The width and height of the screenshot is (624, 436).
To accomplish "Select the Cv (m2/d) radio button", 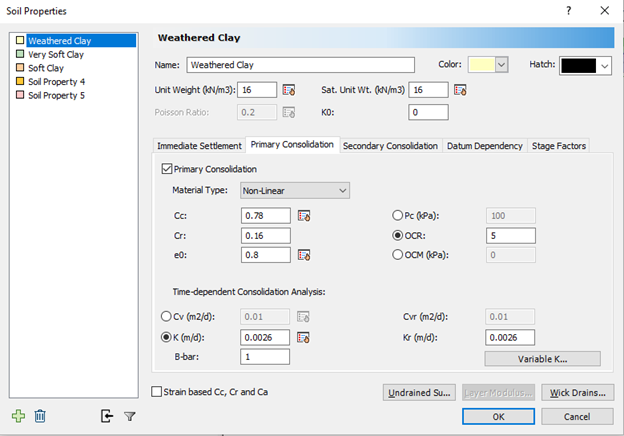I will coord(167,317).
